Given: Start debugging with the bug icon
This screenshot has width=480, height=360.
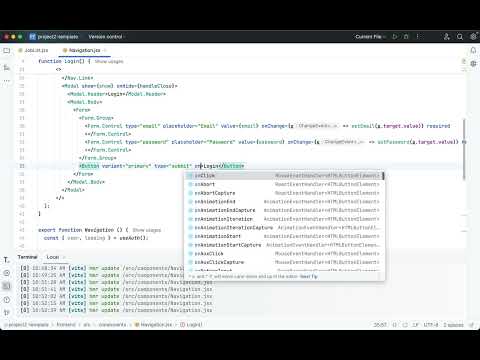Looking at the screenshot, I should pyautogui.click(x=406, y=37).
